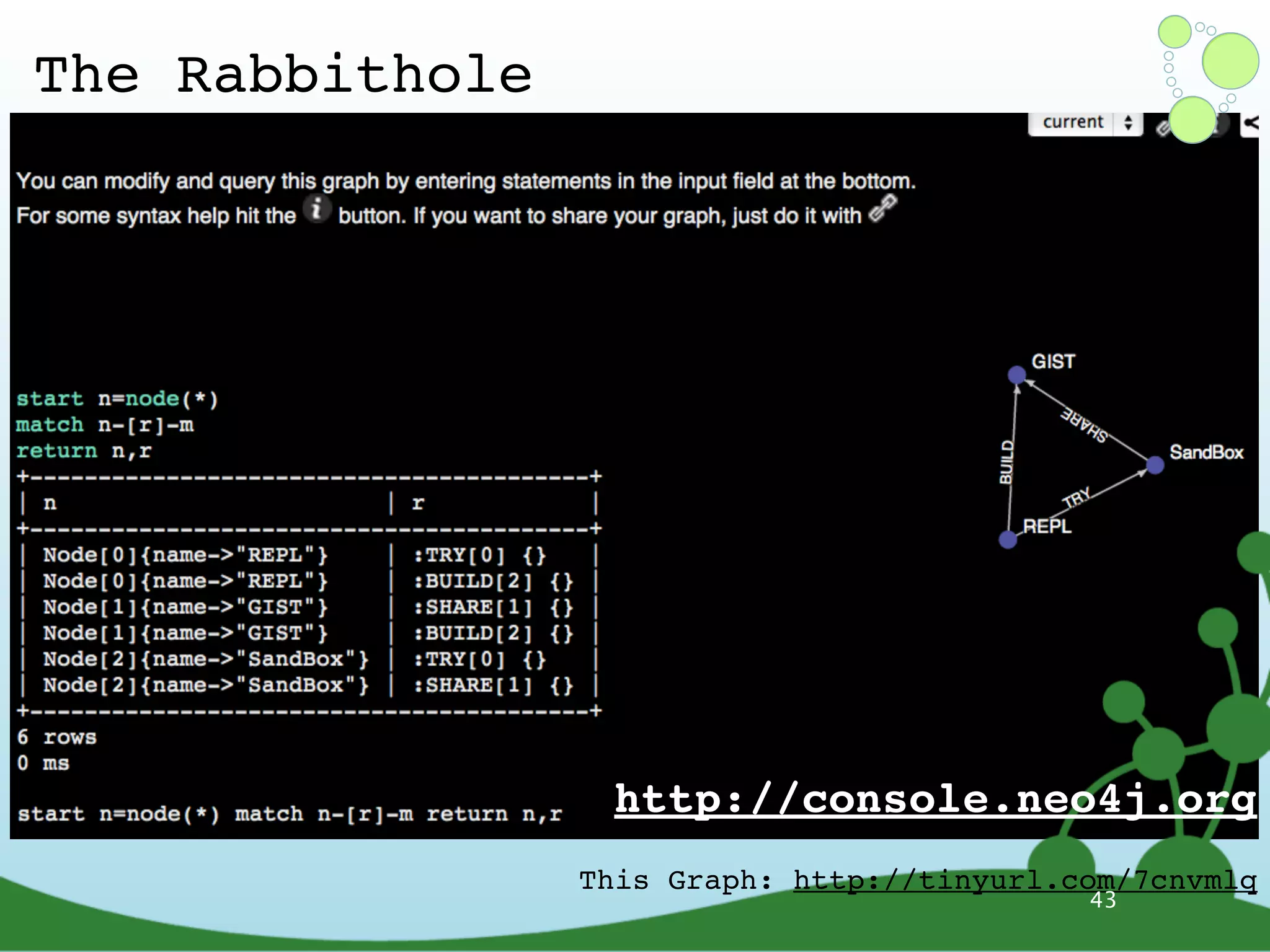Click slide number 43
1270x952 pixels.
point(1103,900)
